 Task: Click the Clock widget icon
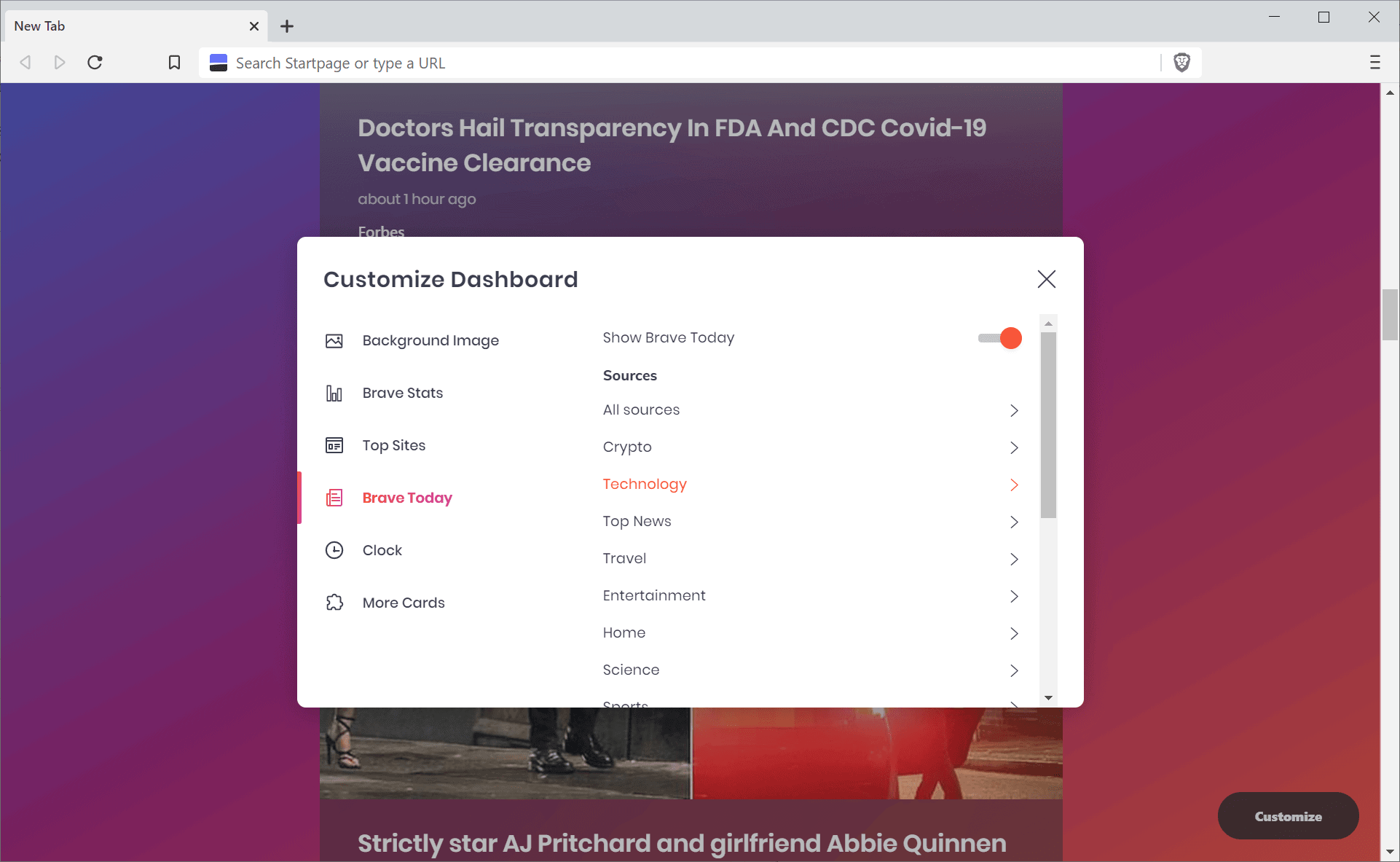(334, 549)
